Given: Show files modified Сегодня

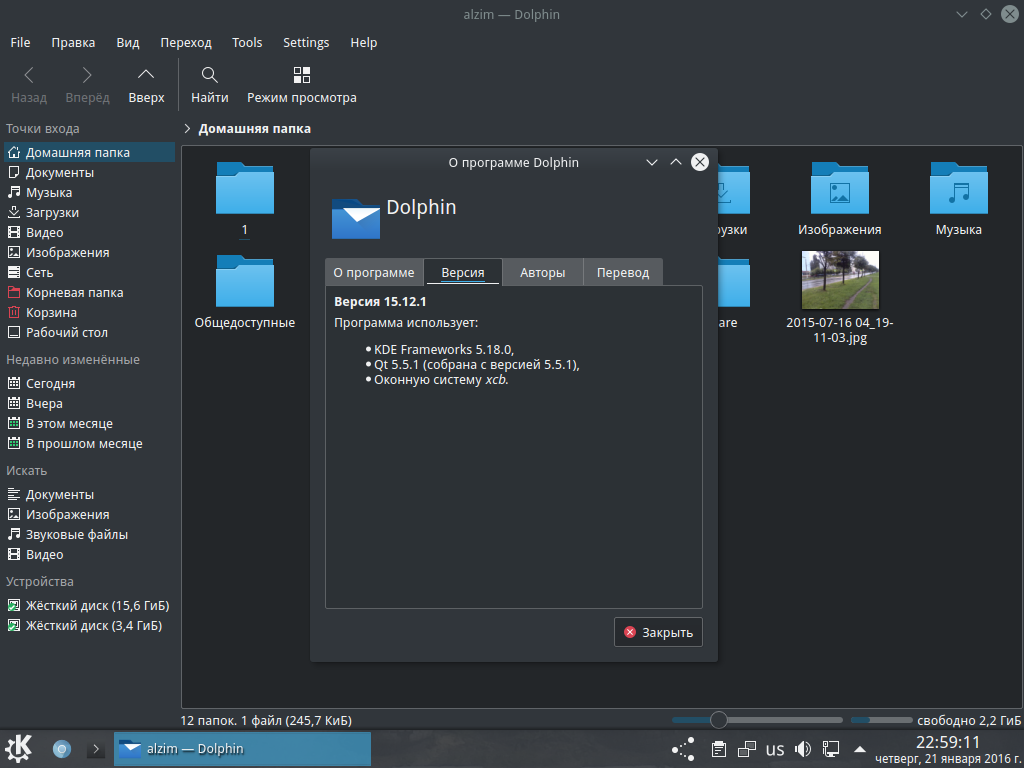Looking at the screenshot, I should [89, 383].
